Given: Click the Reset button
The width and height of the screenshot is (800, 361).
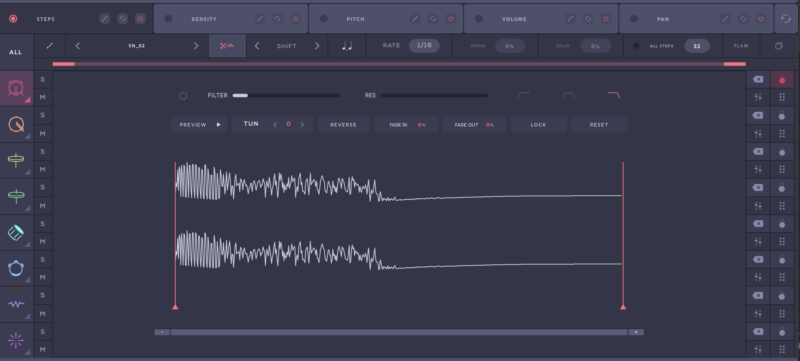Looking at the screenshot, I should pos(599,124).
